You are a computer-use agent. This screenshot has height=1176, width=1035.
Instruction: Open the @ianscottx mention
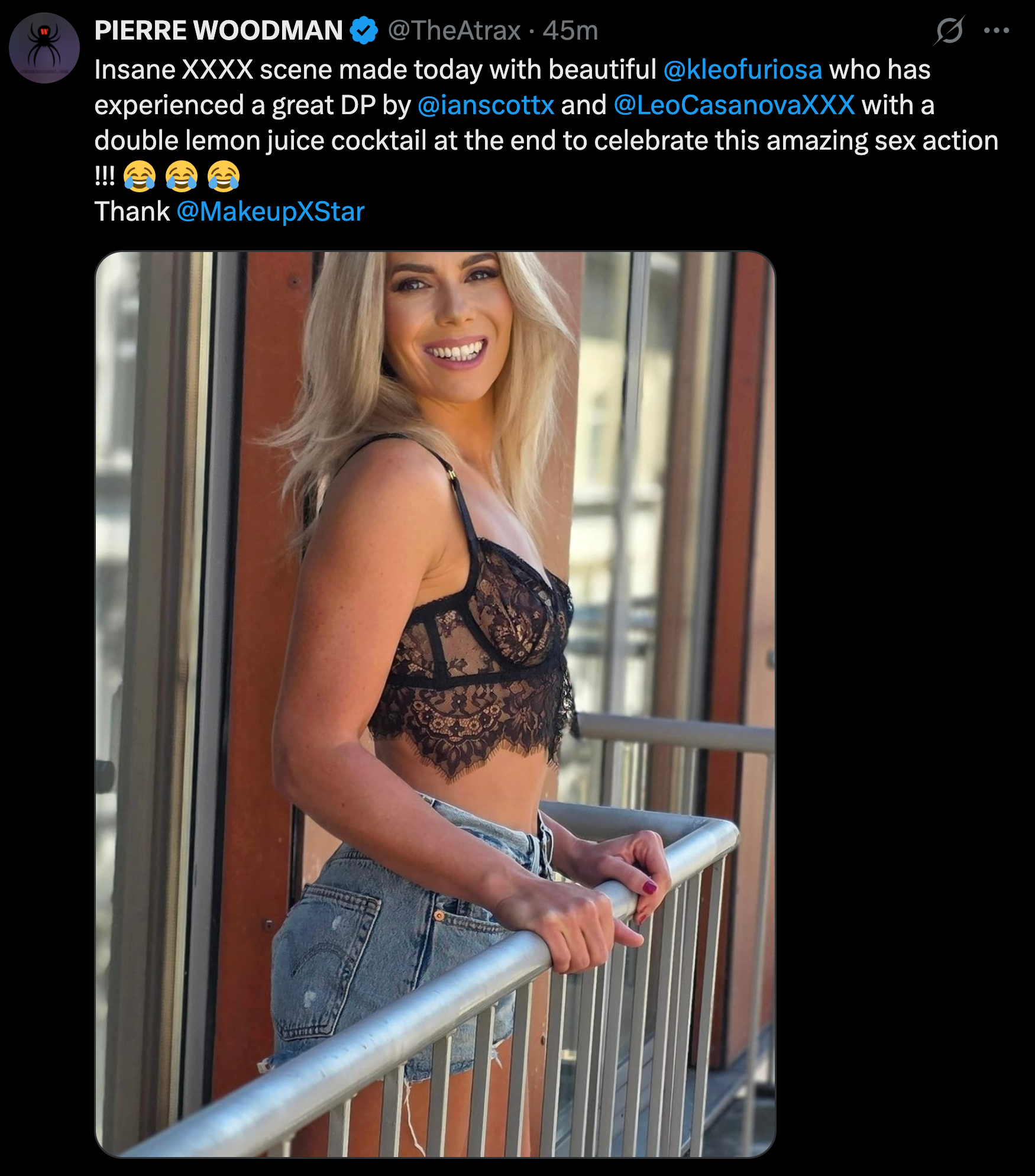pos(486,105)
